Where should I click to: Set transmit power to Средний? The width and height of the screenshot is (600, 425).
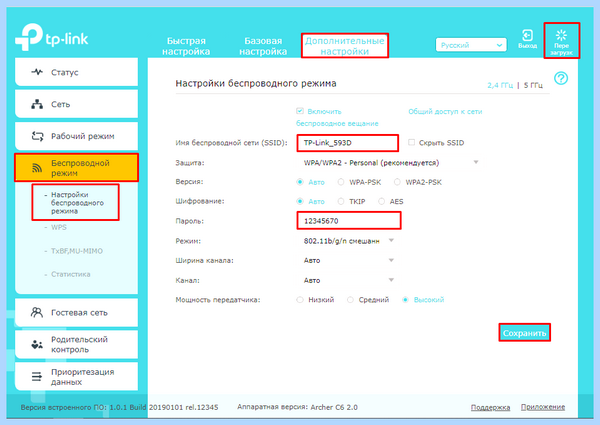pos(350,300)
